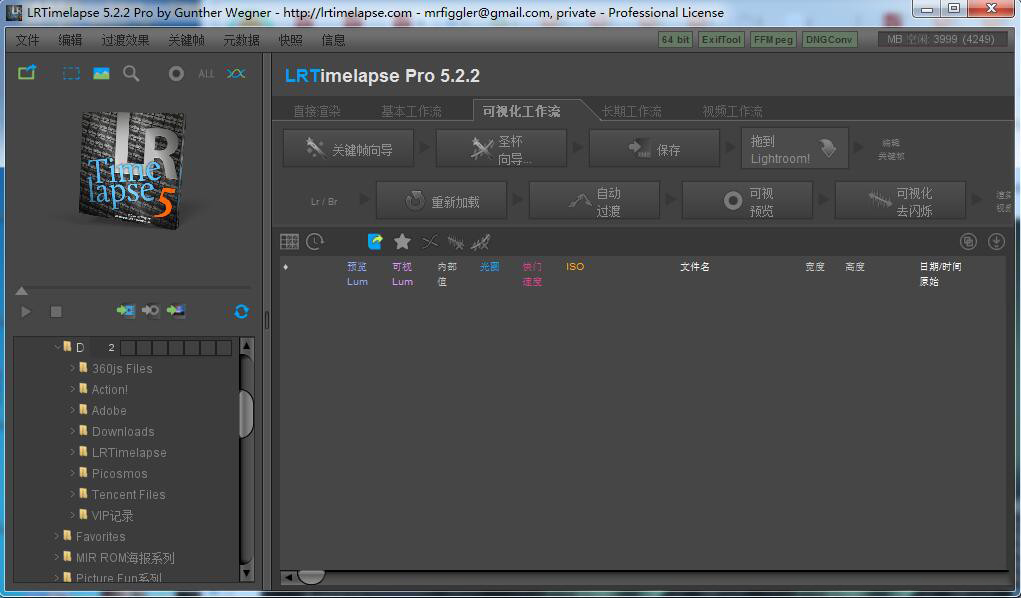1021x598 pixels.
Task: Click the blue share arrow icon above table
Action: click(x=375, y=242)
